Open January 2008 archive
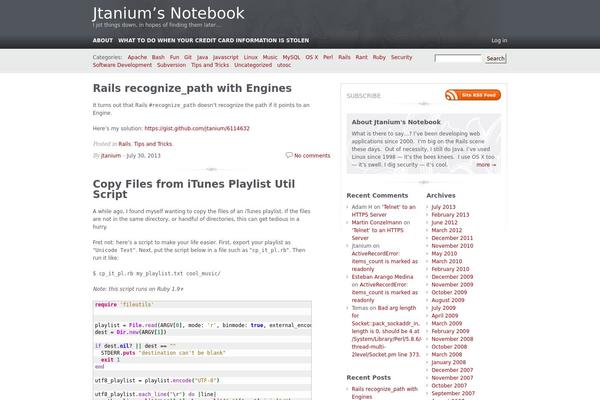The width and height of the screenshot is (600, 400). tap(448, 362)
